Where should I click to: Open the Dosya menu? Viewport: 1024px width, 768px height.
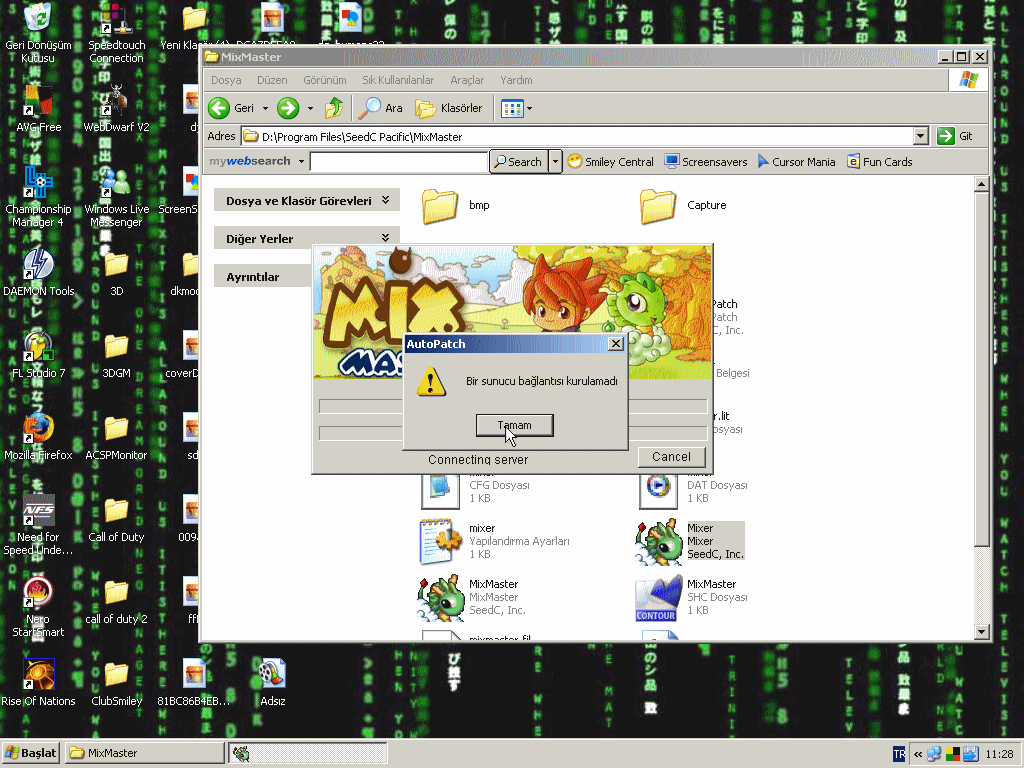coord(226,80)
